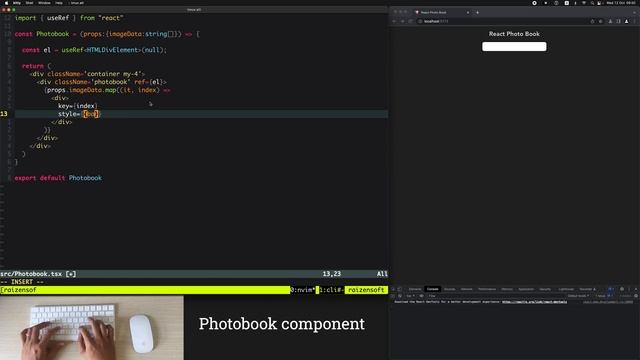Click the React Photo Book heading

(514, 34)
